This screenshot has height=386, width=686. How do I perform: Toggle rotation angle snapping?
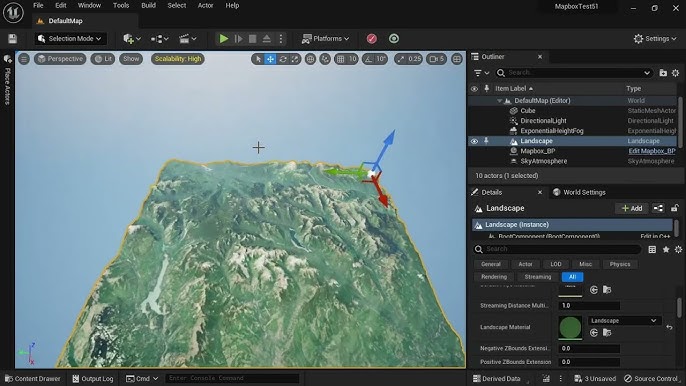point(368,59)
